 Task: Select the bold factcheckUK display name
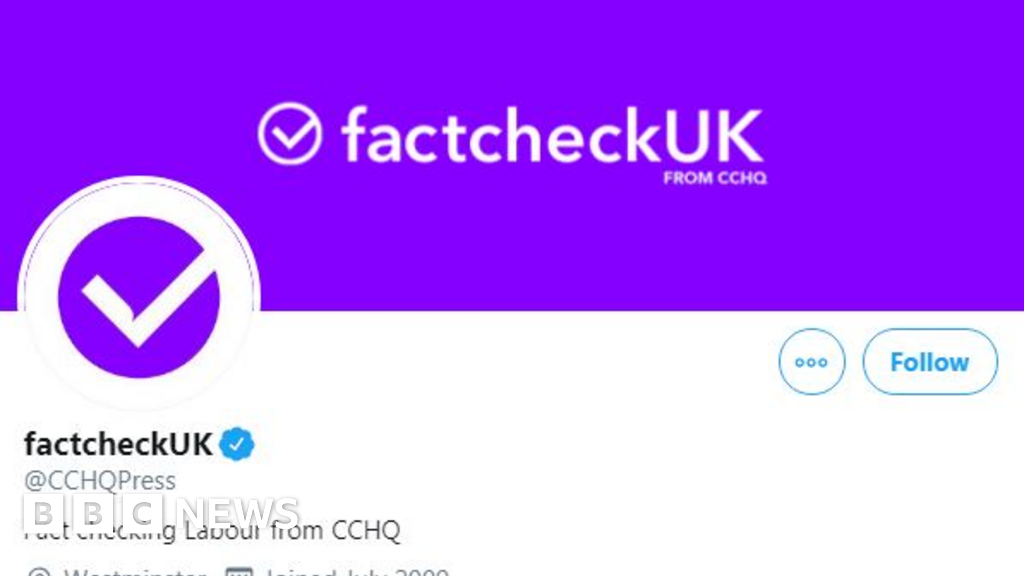coord(118,443)
